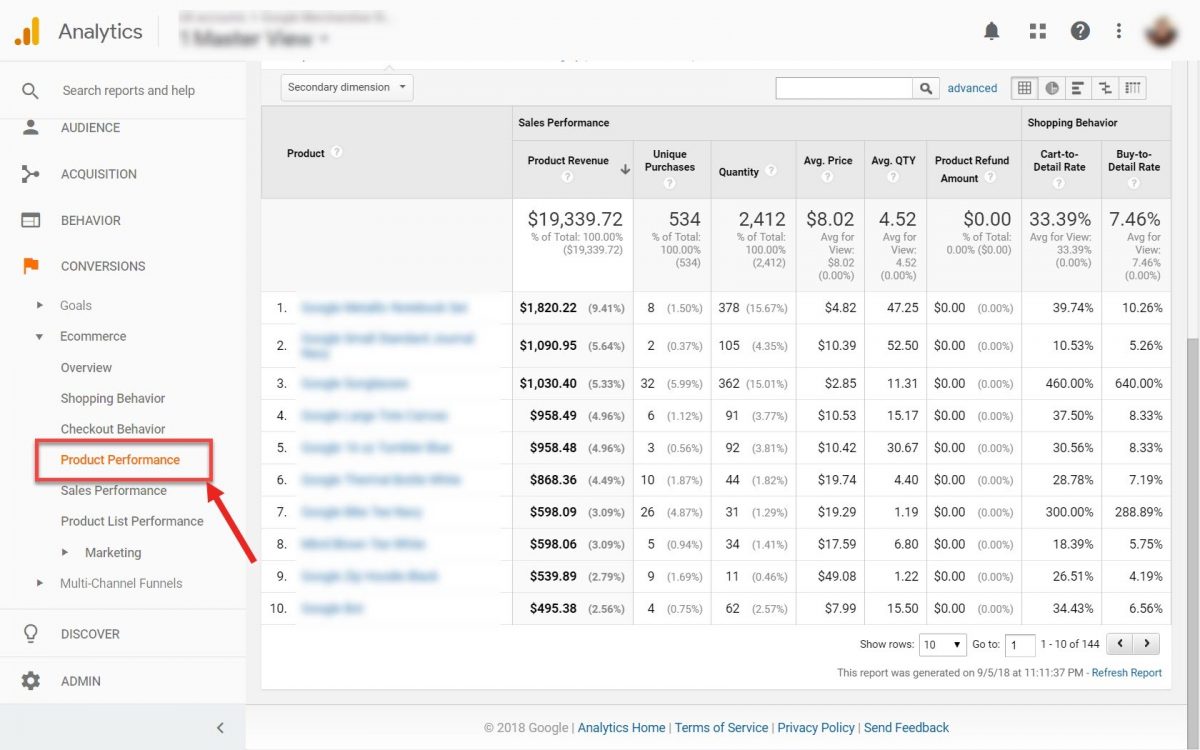Click the table search magnifier button
This screenshot has width=1200, height=750.
(x=927, y=88)
